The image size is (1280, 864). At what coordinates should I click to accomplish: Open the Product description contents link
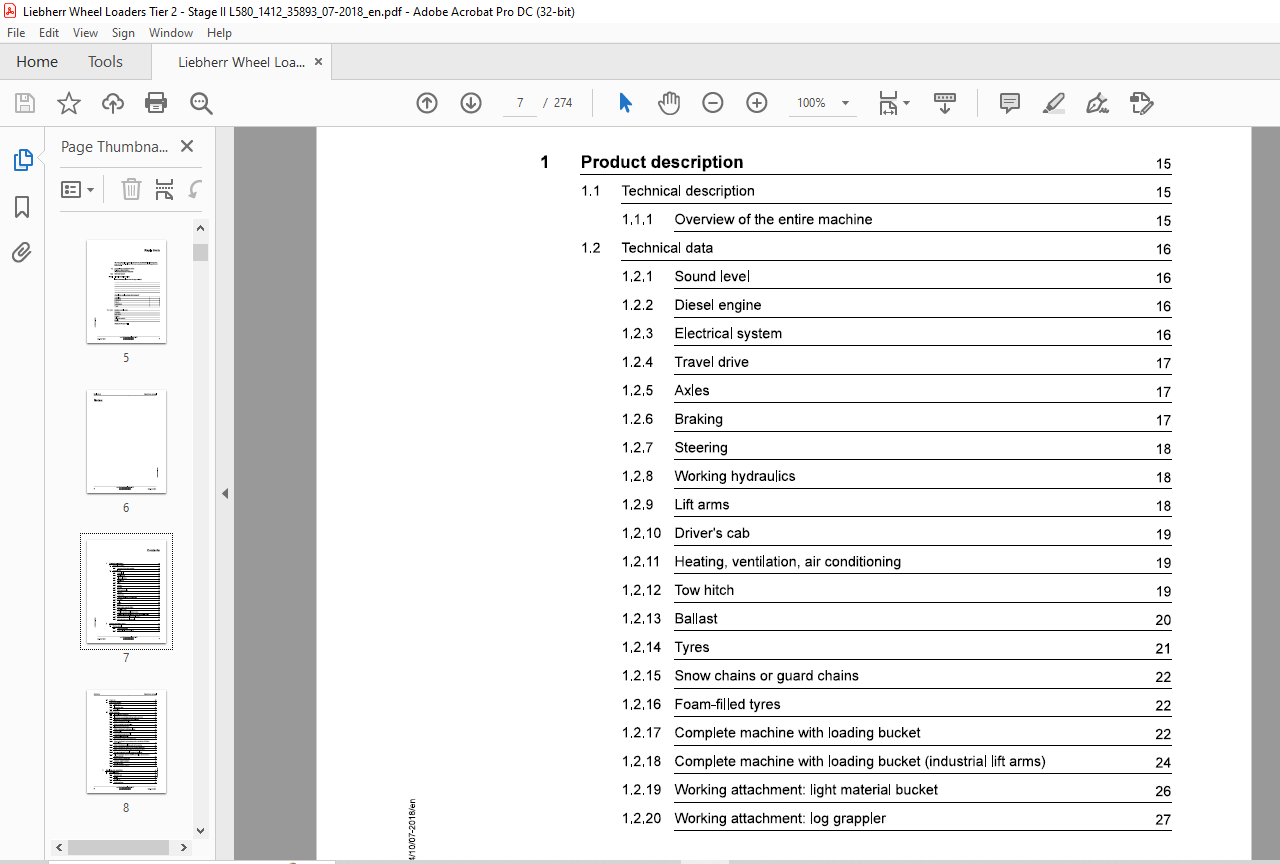click(x=662, y=162)
